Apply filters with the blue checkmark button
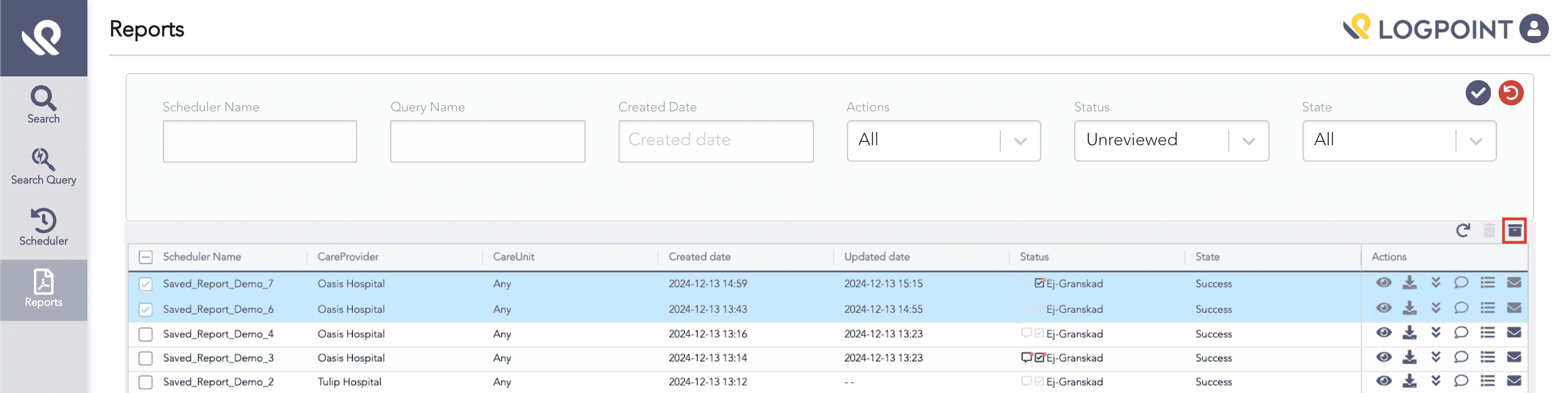Image resolution: width=1568 pixels, height=393 pixels. (1477, 93)
